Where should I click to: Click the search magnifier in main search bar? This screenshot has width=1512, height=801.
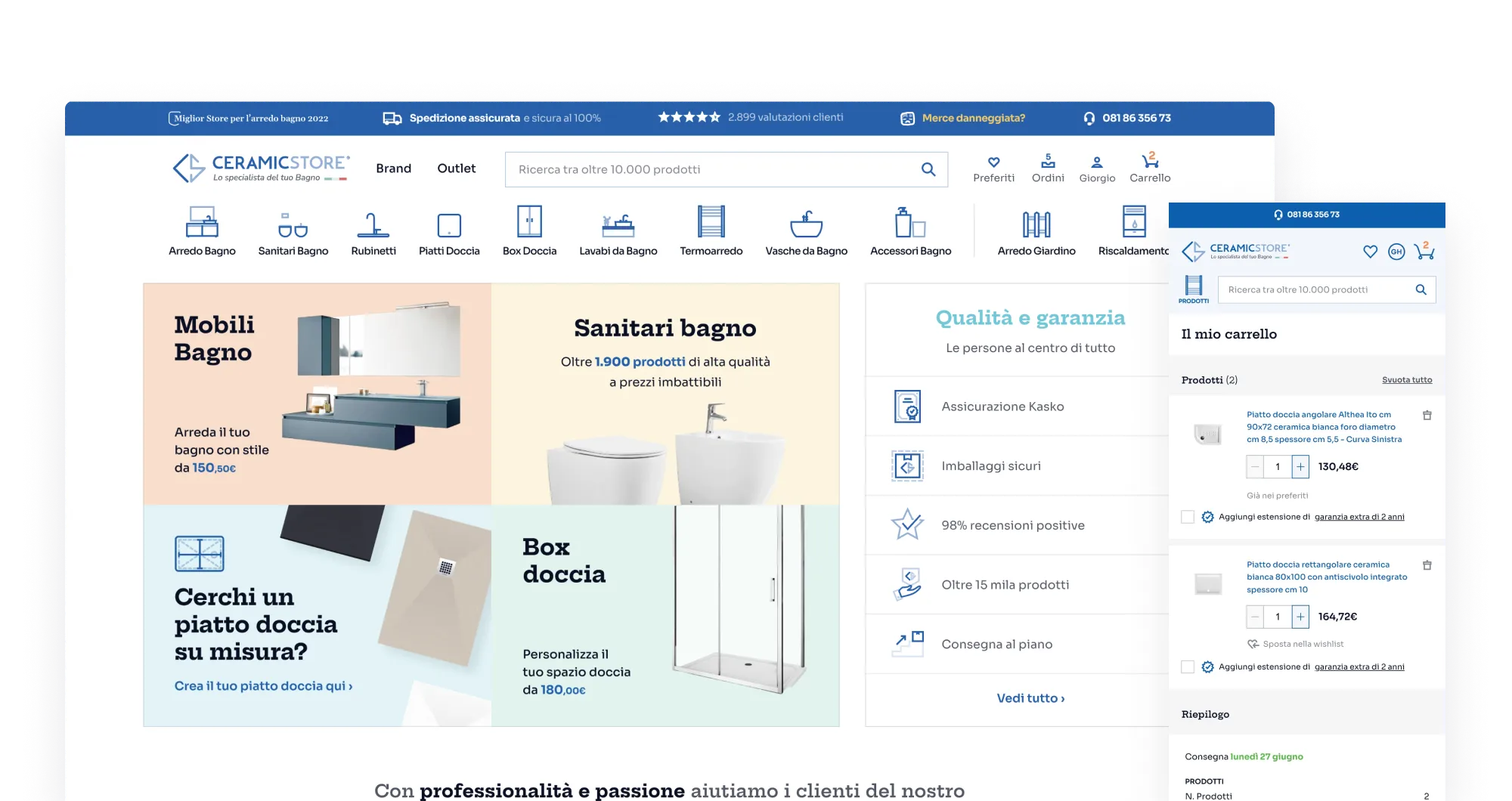(928, 169)
